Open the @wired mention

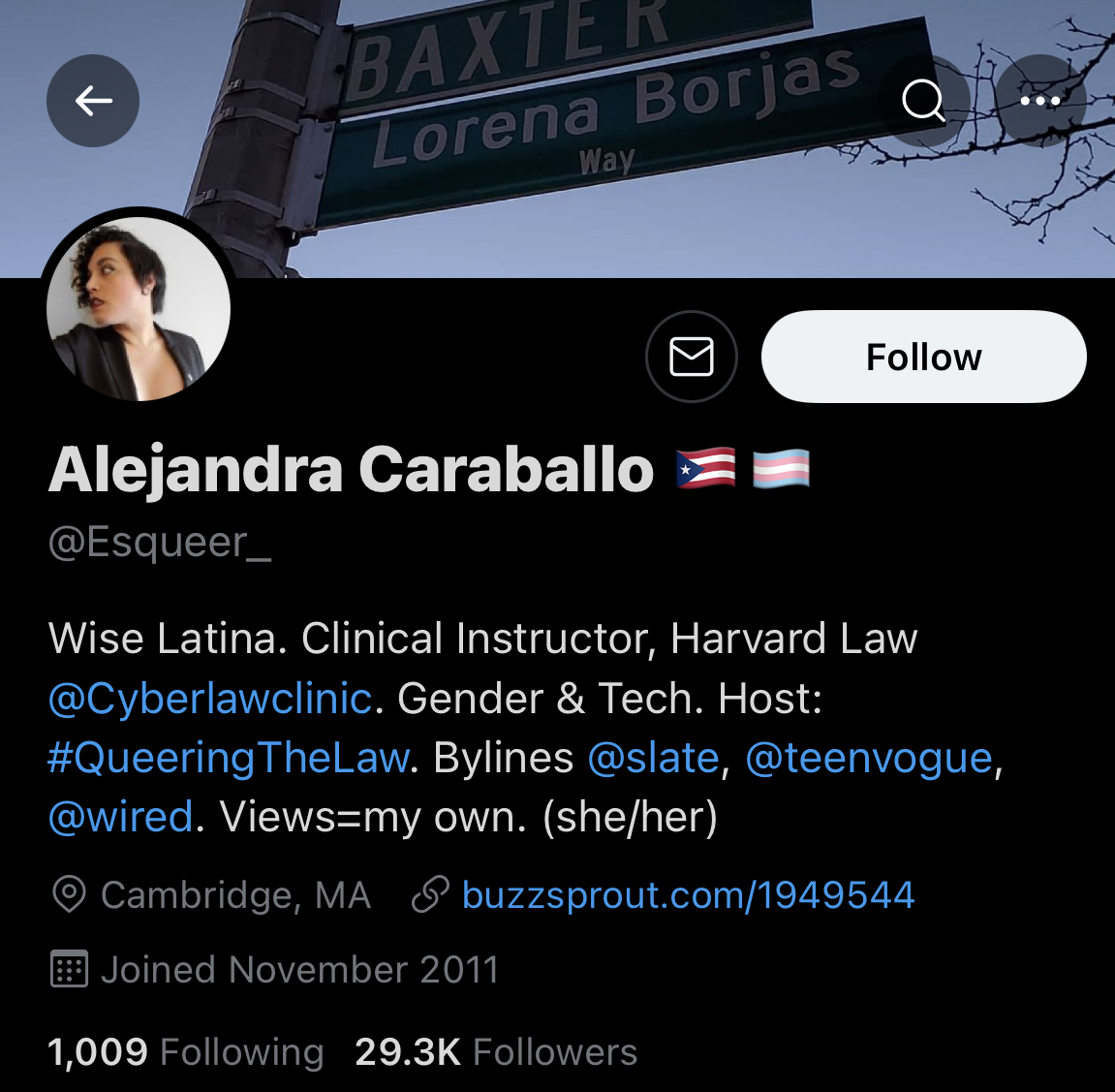(x=121, y=817)
